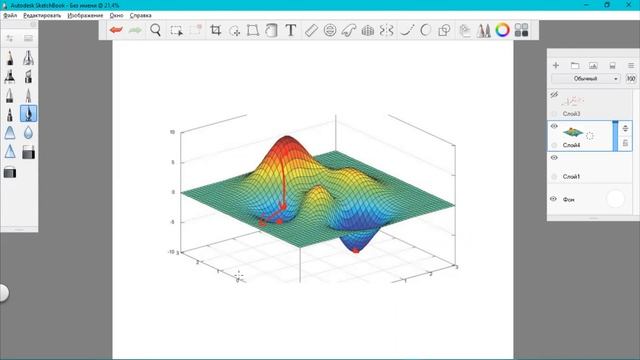Viewport: 640px width, 360px height.
Task: Toggle the UI panels grid icon
Action: click(521, 30)
